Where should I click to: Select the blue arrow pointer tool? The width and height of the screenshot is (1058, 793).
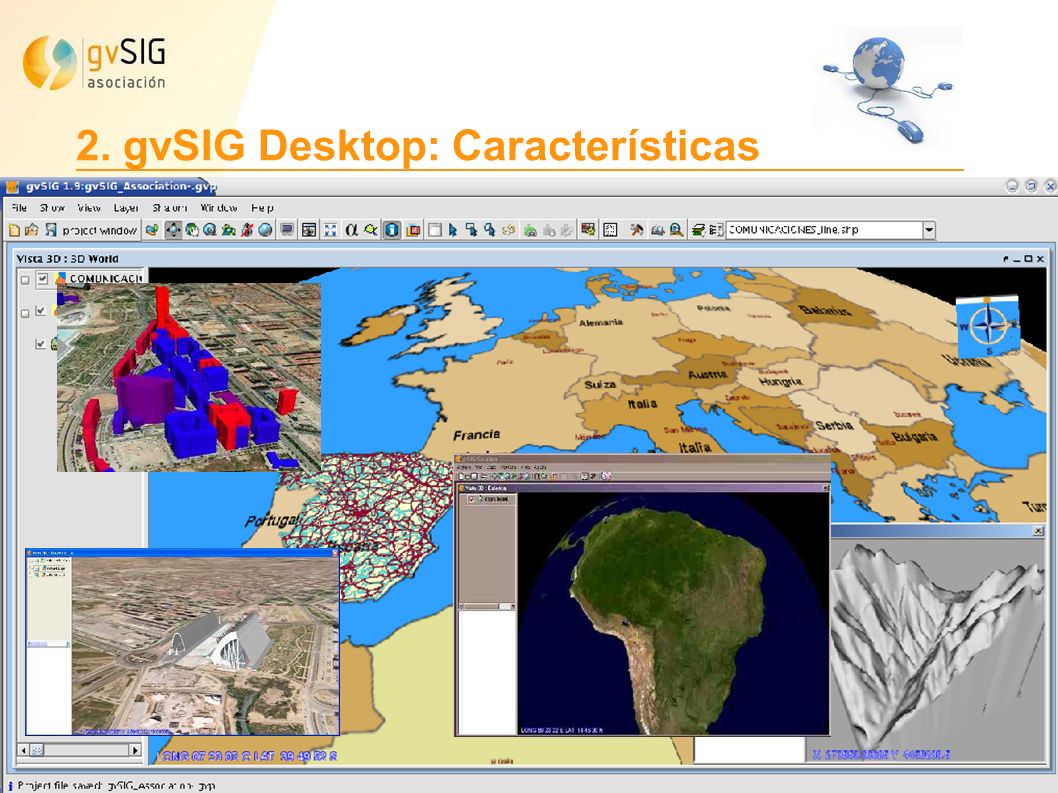453,230
